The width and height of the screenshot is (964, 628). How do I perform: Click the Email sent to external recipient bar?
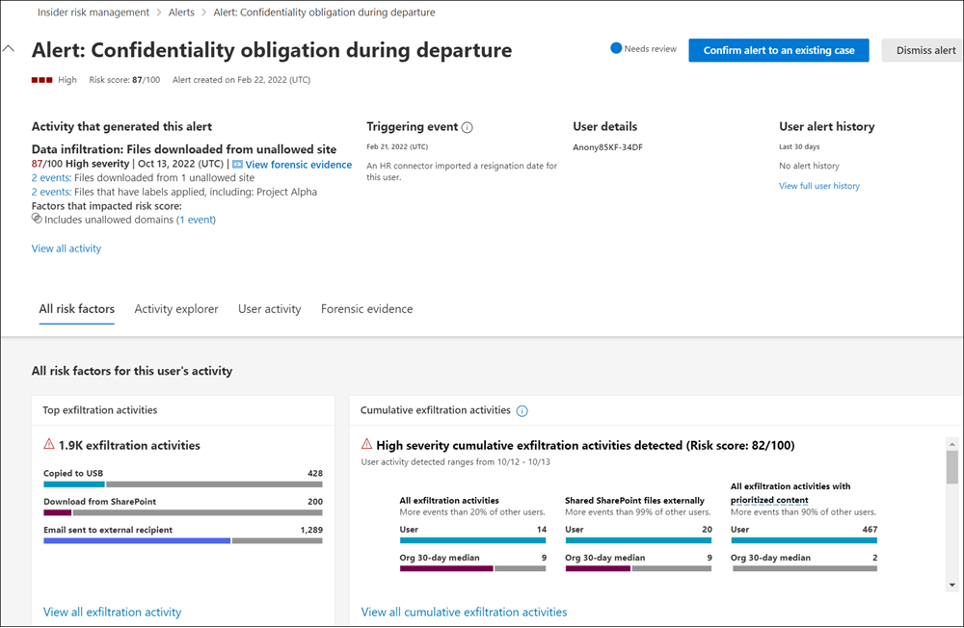(137, 541)
